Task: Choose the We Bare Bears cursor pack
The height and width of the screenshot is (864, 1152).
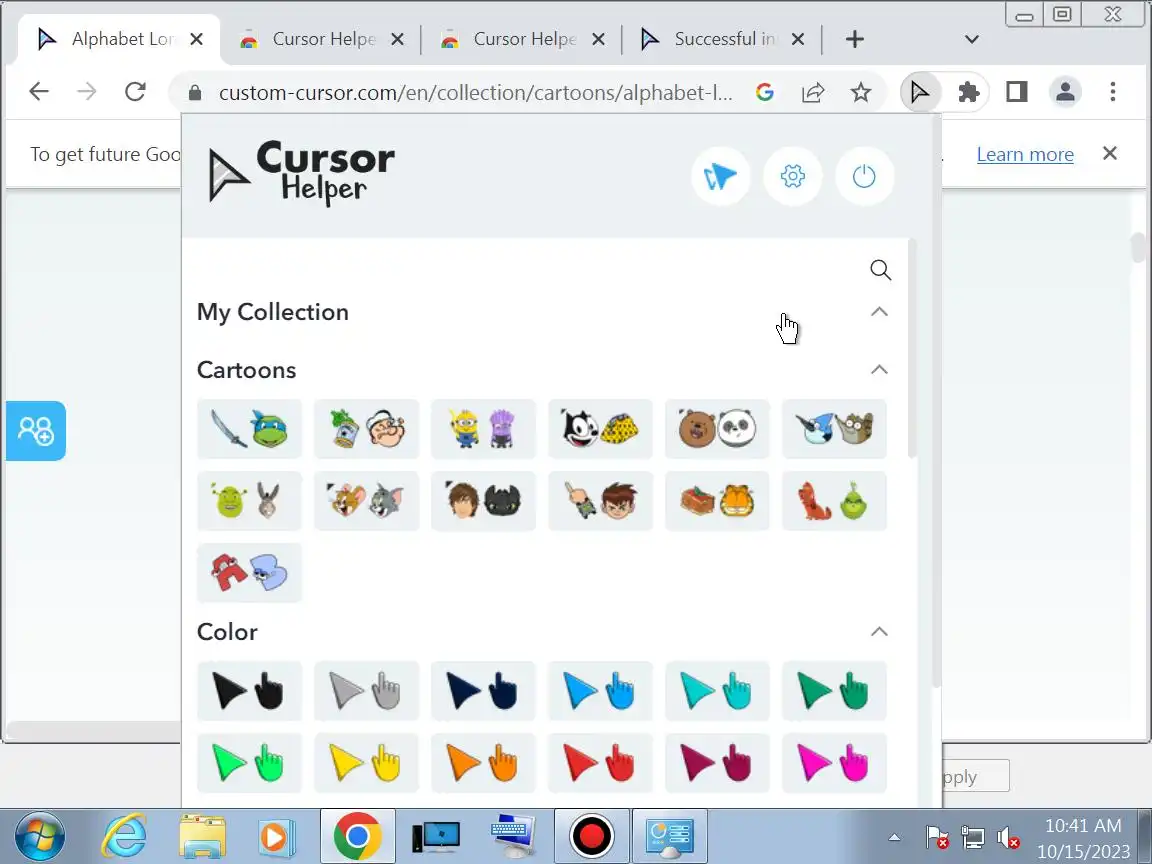Action: click(717, 429)
